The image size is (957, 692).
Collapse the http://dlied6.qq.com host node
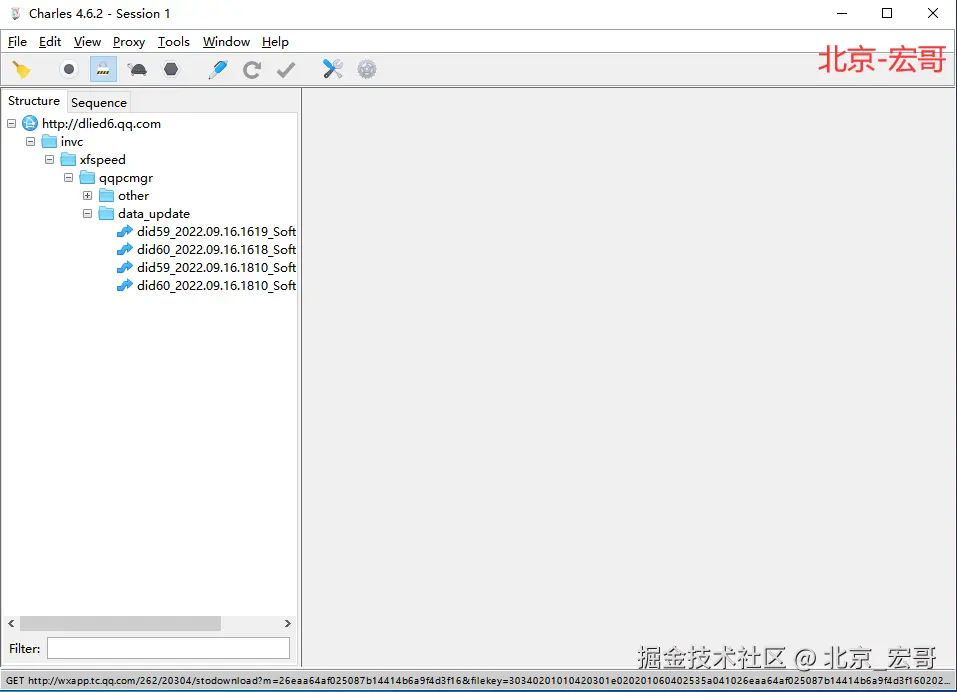pos(12,124)
